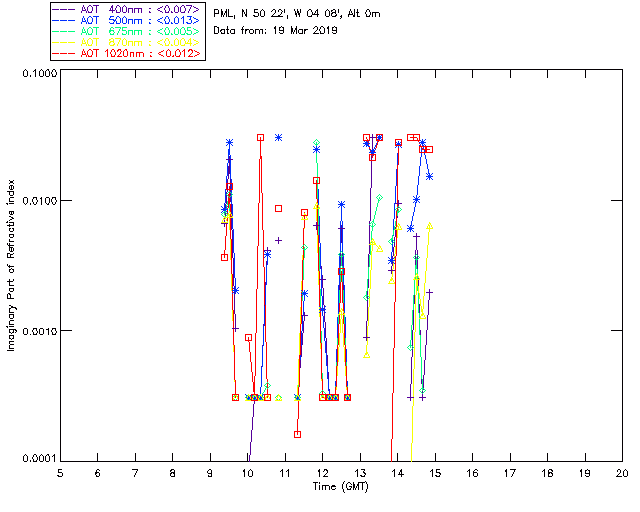640x512 pixels.
Task: Click the lone blue asterisk near 10.8 at top
Action: click(x=278, y=138)
